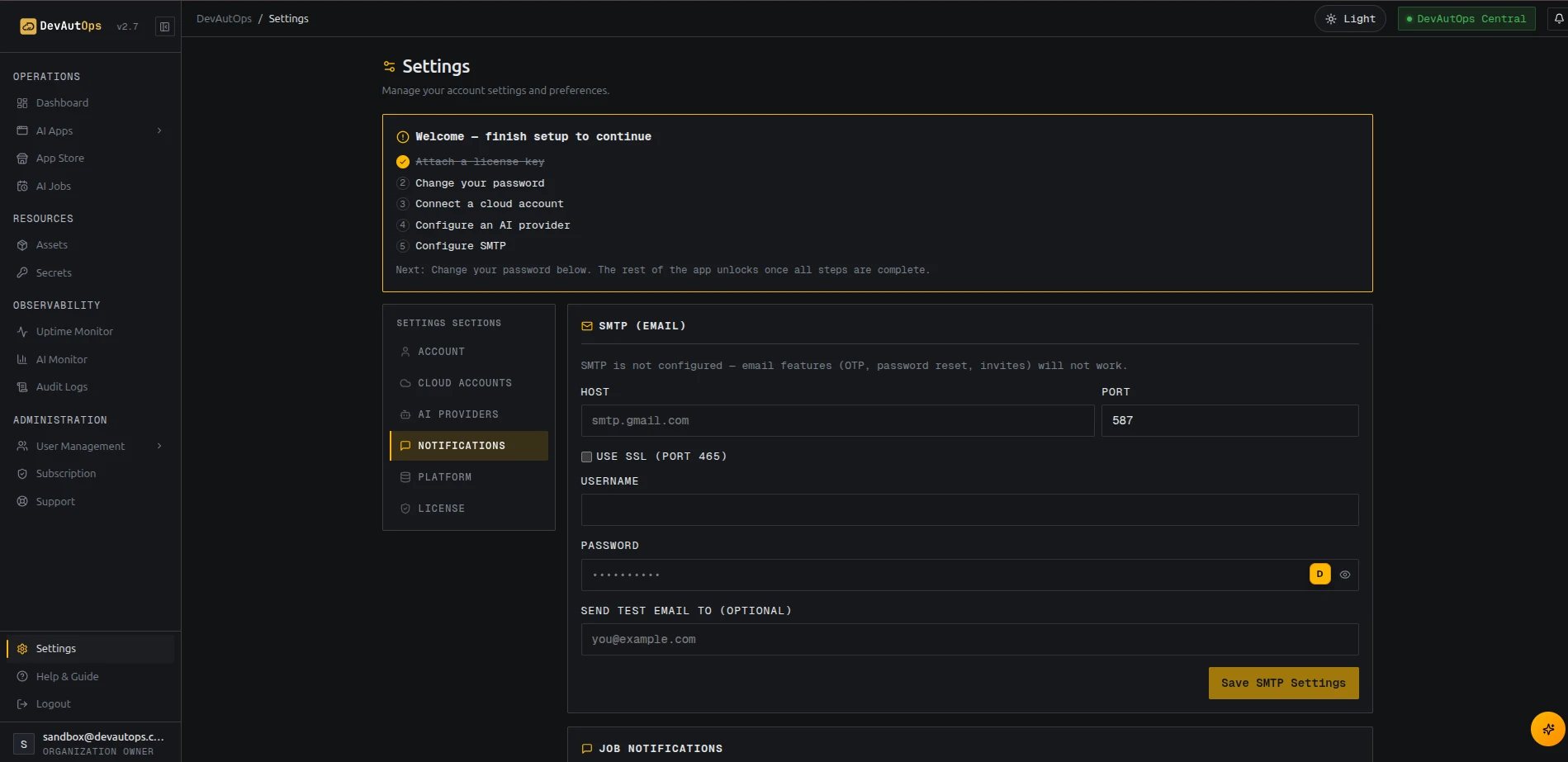Open the AI Apps sidebar item
This screenshot has width=1568, height=762.
[90, 130]
